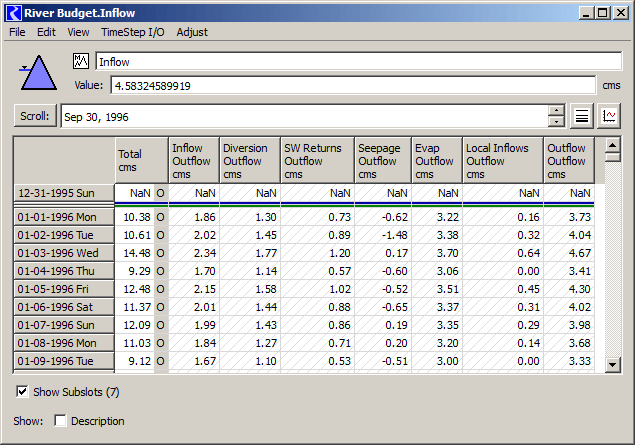
Task: Click the Inflow slot name field
Action: click(x=358, y=62)
